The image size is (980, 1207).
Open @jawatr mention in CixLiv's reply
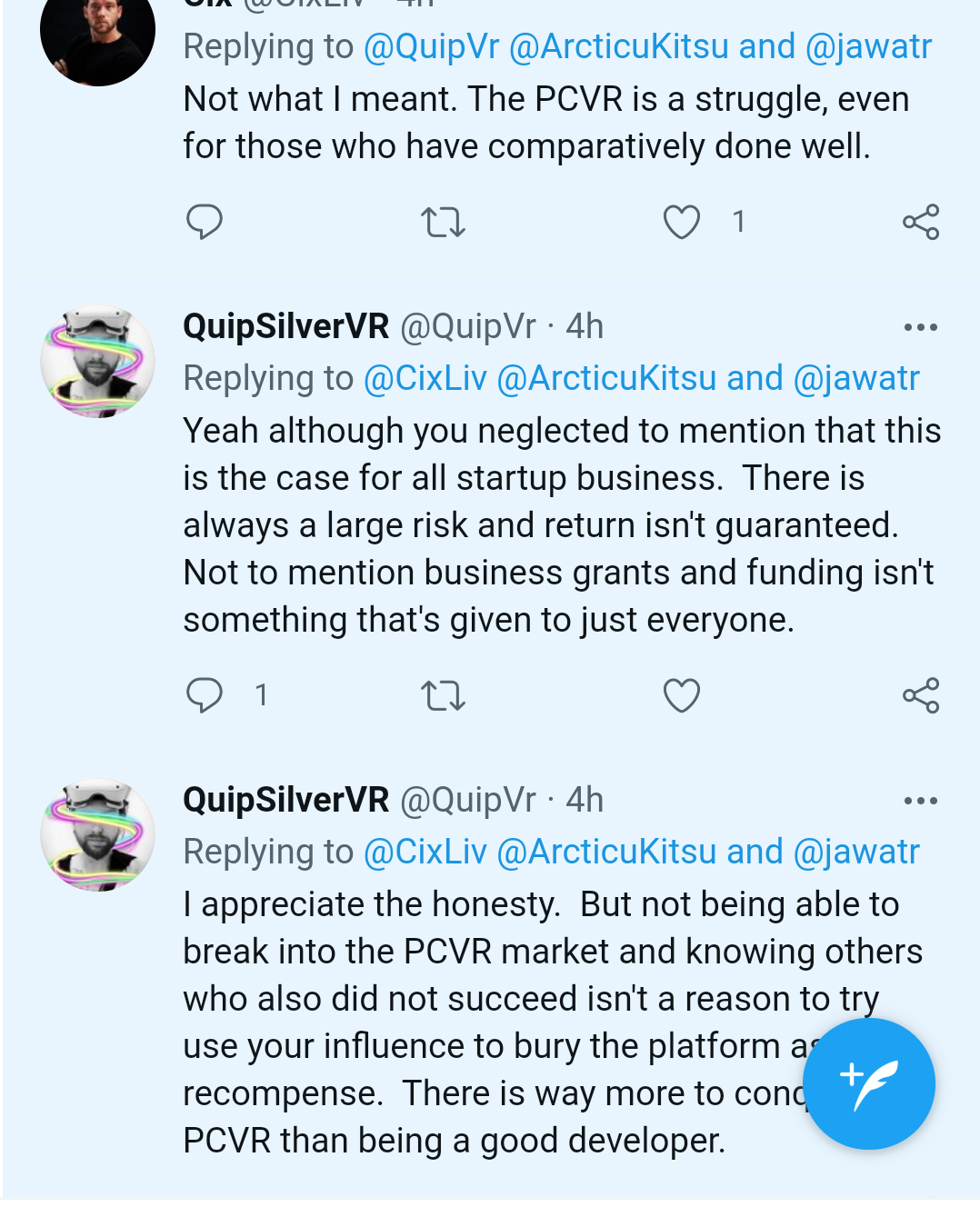coord(869,46)
